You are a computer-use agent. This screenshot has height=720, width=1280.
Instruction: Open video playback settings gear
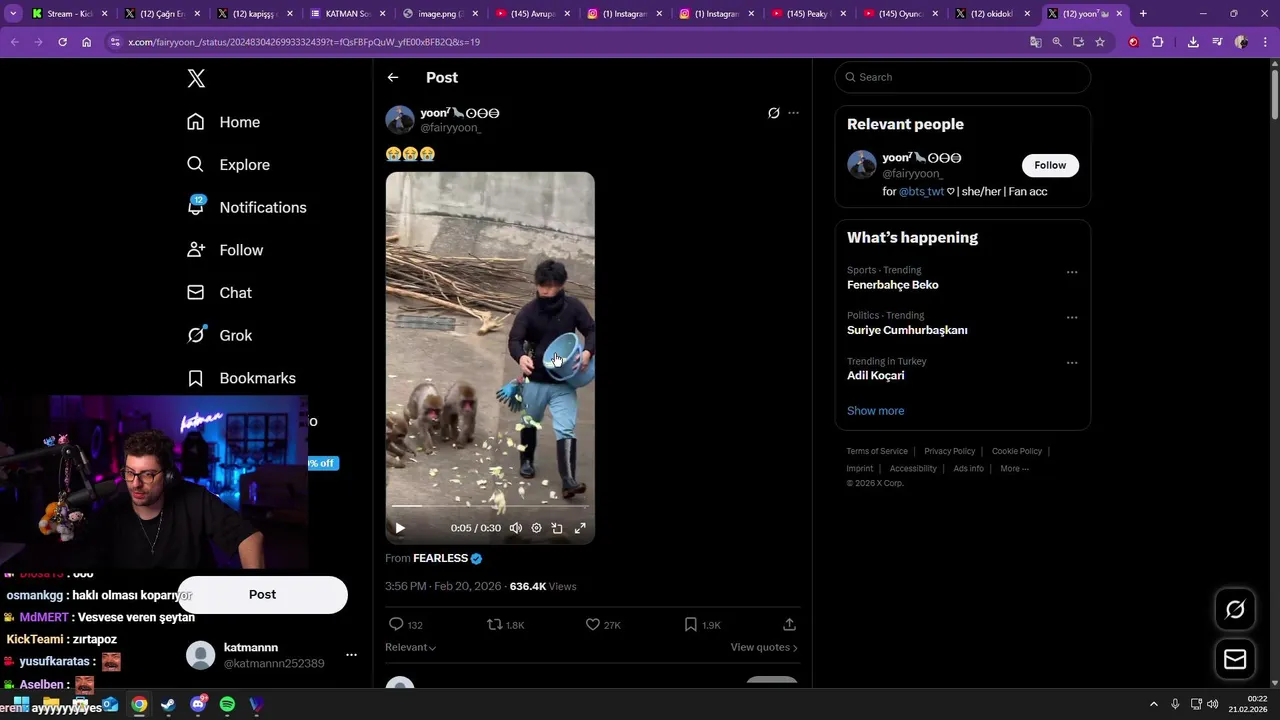(x=536, y=528)
